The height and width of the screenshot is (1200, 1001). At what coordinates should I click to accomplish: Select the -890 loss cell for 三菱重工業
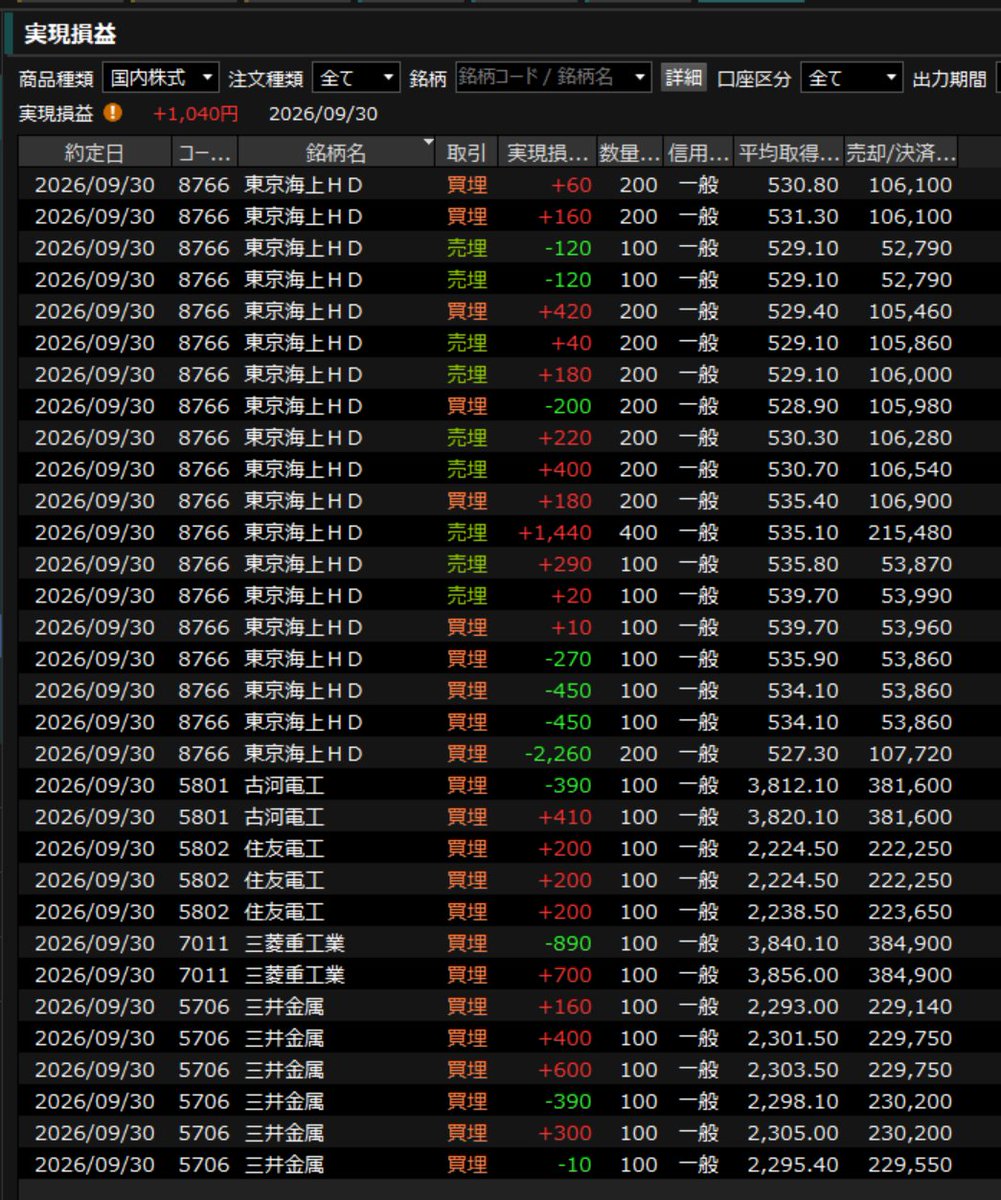(568, 944)
